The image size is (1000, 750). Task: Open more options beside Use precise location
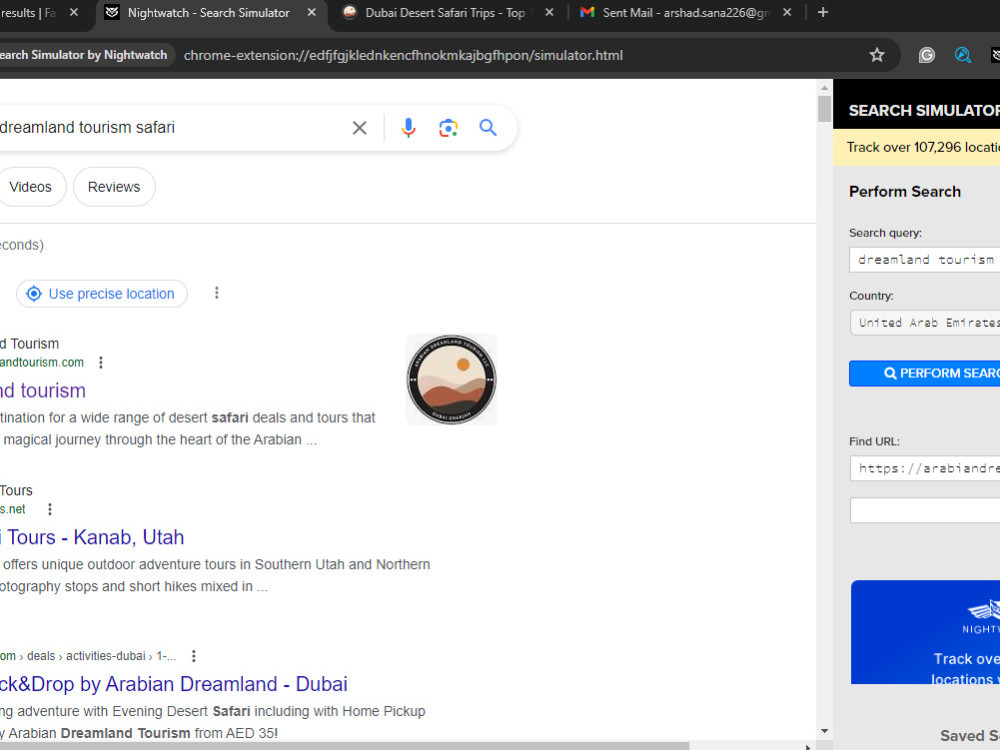(x=217, y=293)
